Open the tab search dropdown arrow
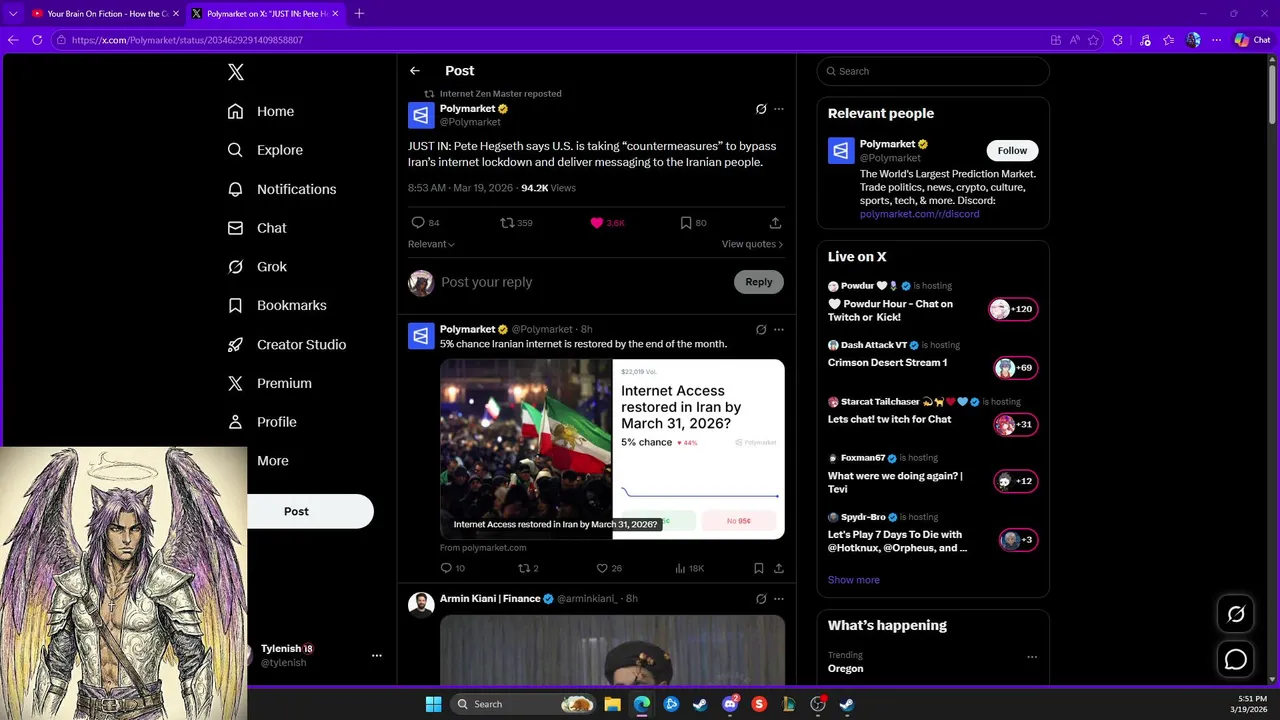This screenshot has width=1280, height=720. click(13, 14)
